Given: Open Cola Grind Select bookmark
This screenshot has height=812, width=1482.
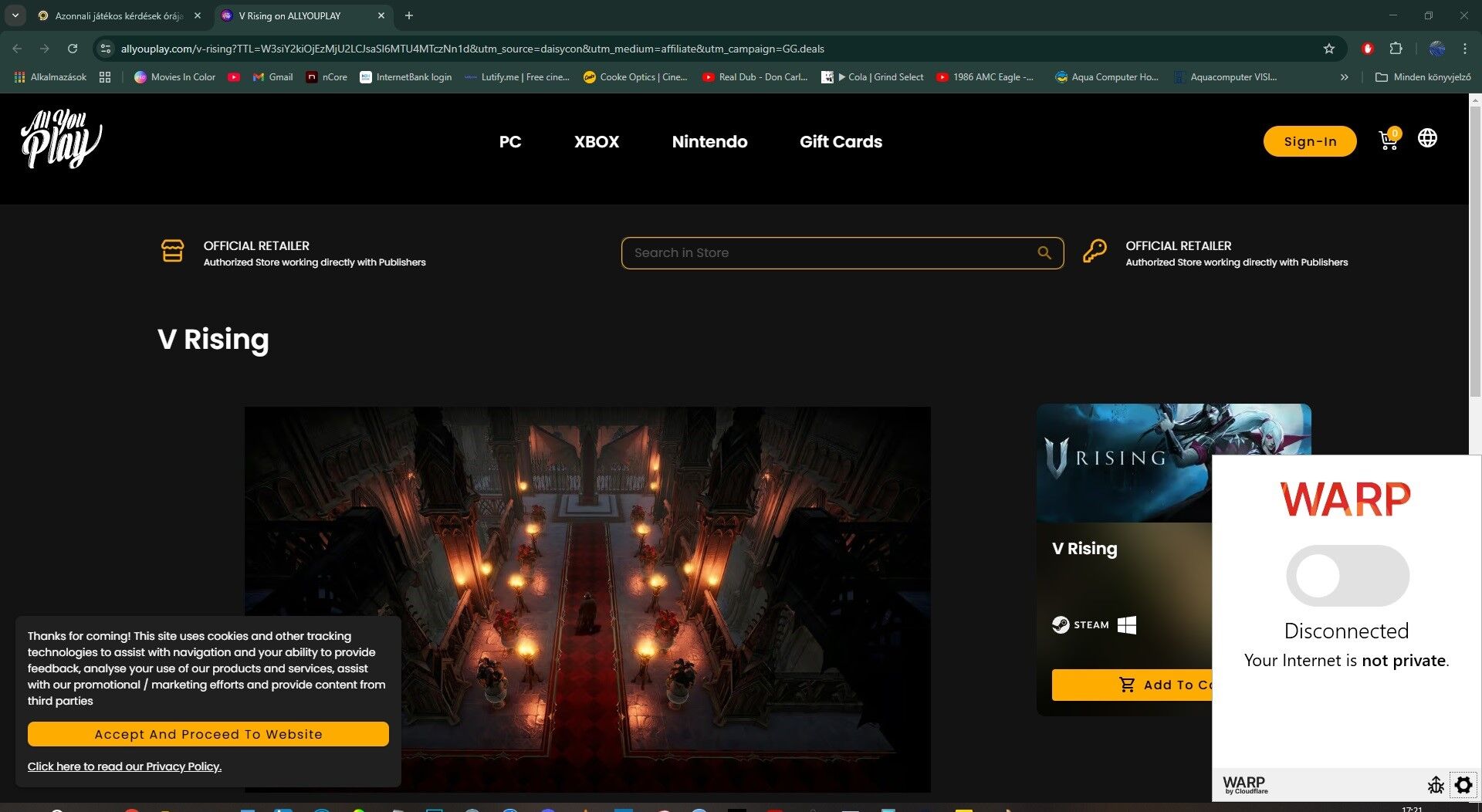Looking at the screenshot, I should click(872, 77).
